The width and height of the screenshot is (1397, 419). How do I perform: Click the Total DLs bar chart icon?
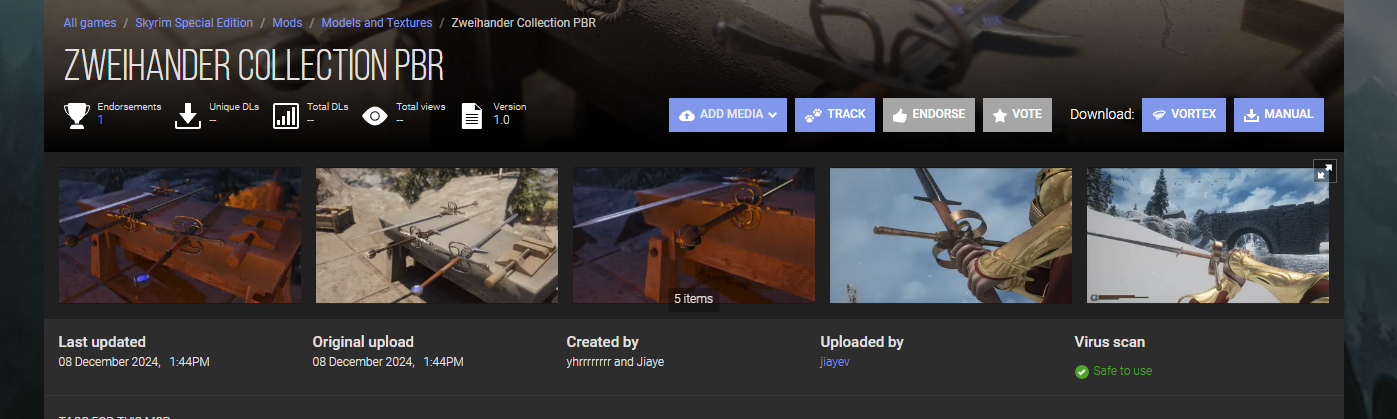point(286,115)
